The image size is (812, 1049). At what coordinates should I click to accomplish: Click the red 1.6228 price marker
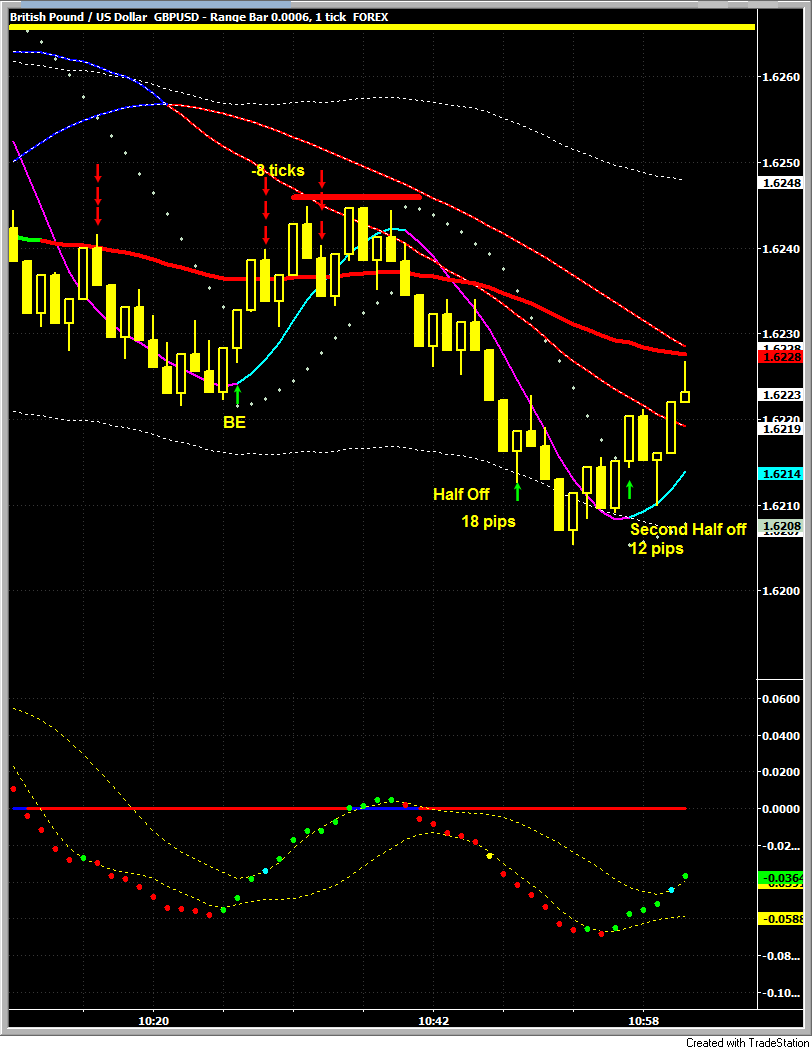(781, 357)
